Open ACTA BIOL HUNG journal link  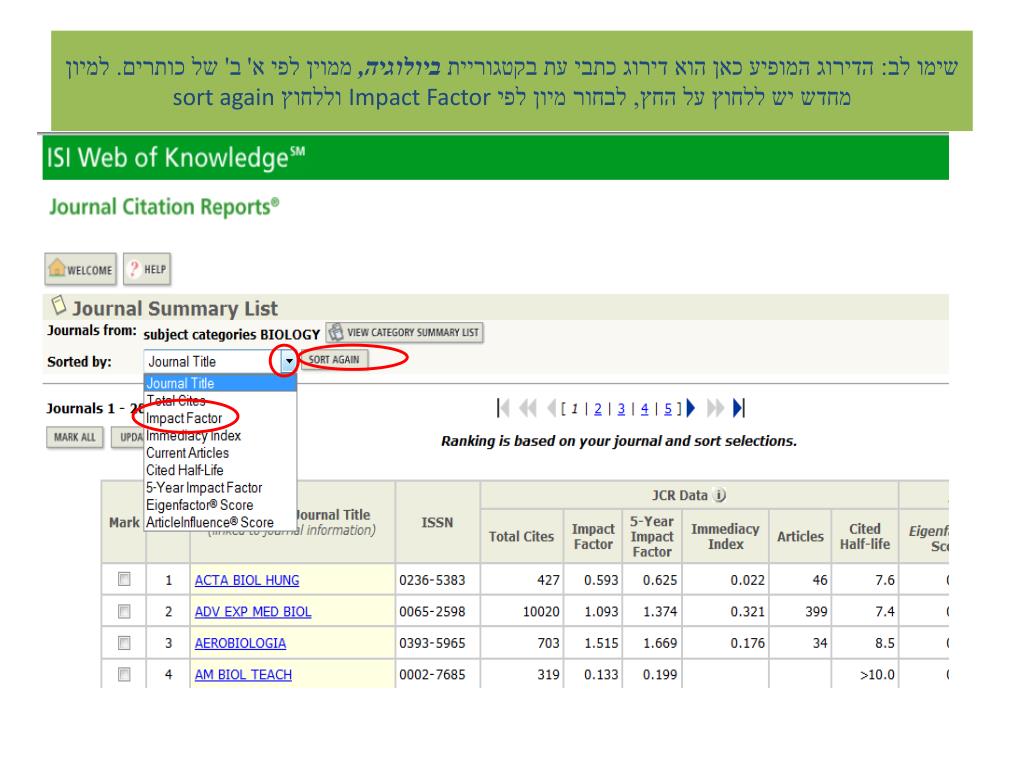pos(247,580)
